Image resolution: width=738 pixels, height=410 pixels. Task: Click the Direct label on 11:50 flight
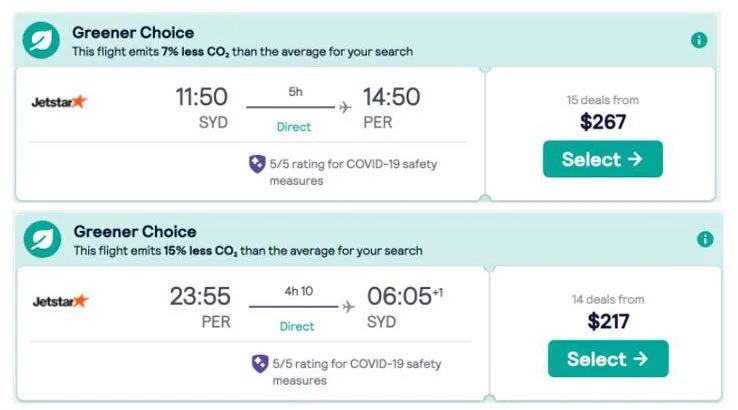[x=294, y=127]
